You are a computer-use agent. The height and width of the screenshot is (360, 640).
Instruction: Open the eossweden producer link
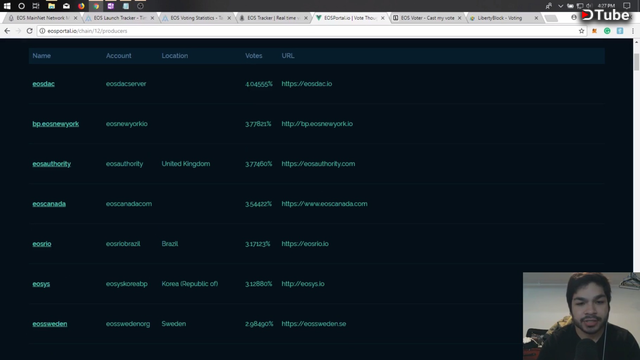pyautogui.click(x=50, y=324)
